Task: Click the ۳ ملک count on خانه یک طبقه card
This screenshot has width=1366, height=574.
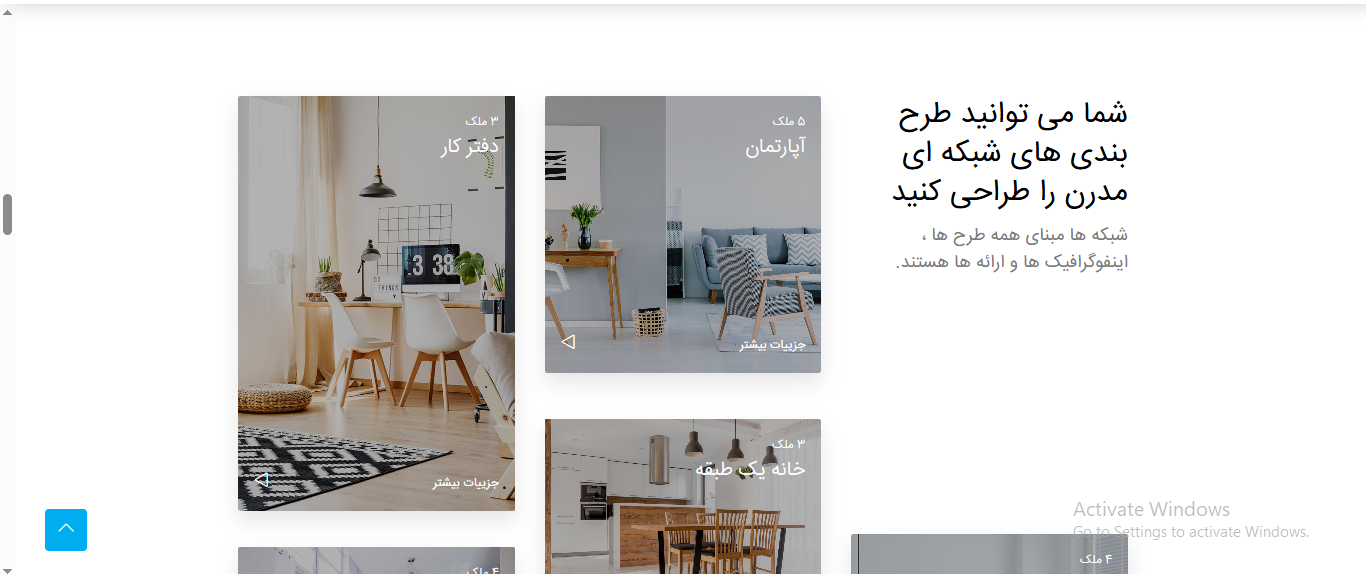Action: click(x=788, y=444)
